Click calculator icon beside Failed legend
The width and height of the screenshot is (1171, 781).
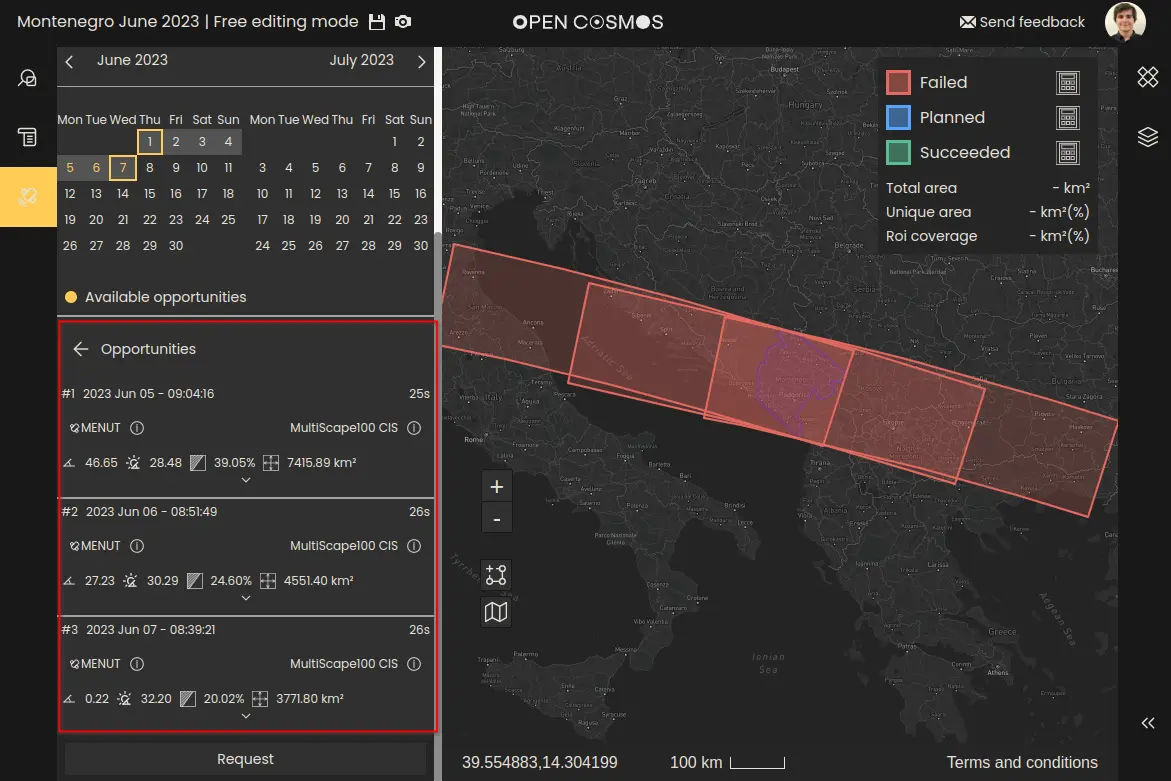point(1068,83)
